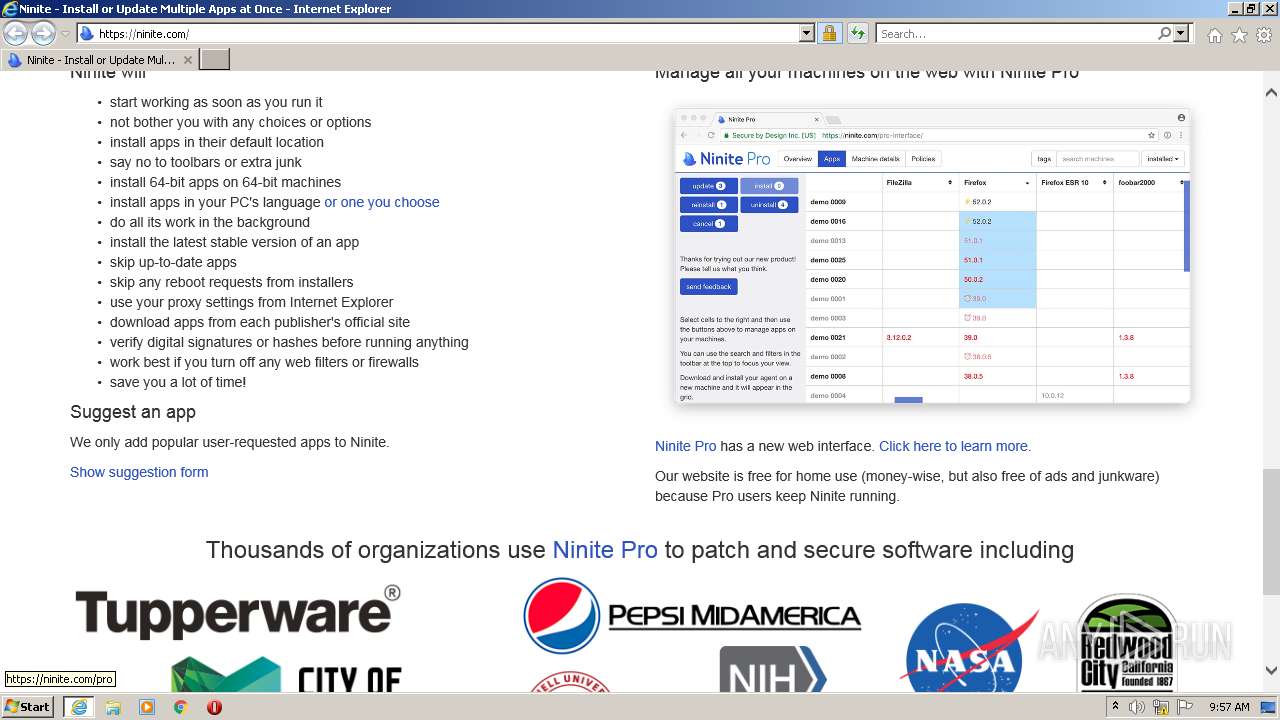
Task: Click the scroll down arrow of page scrollbar
Action: [x=1271, y=670]
